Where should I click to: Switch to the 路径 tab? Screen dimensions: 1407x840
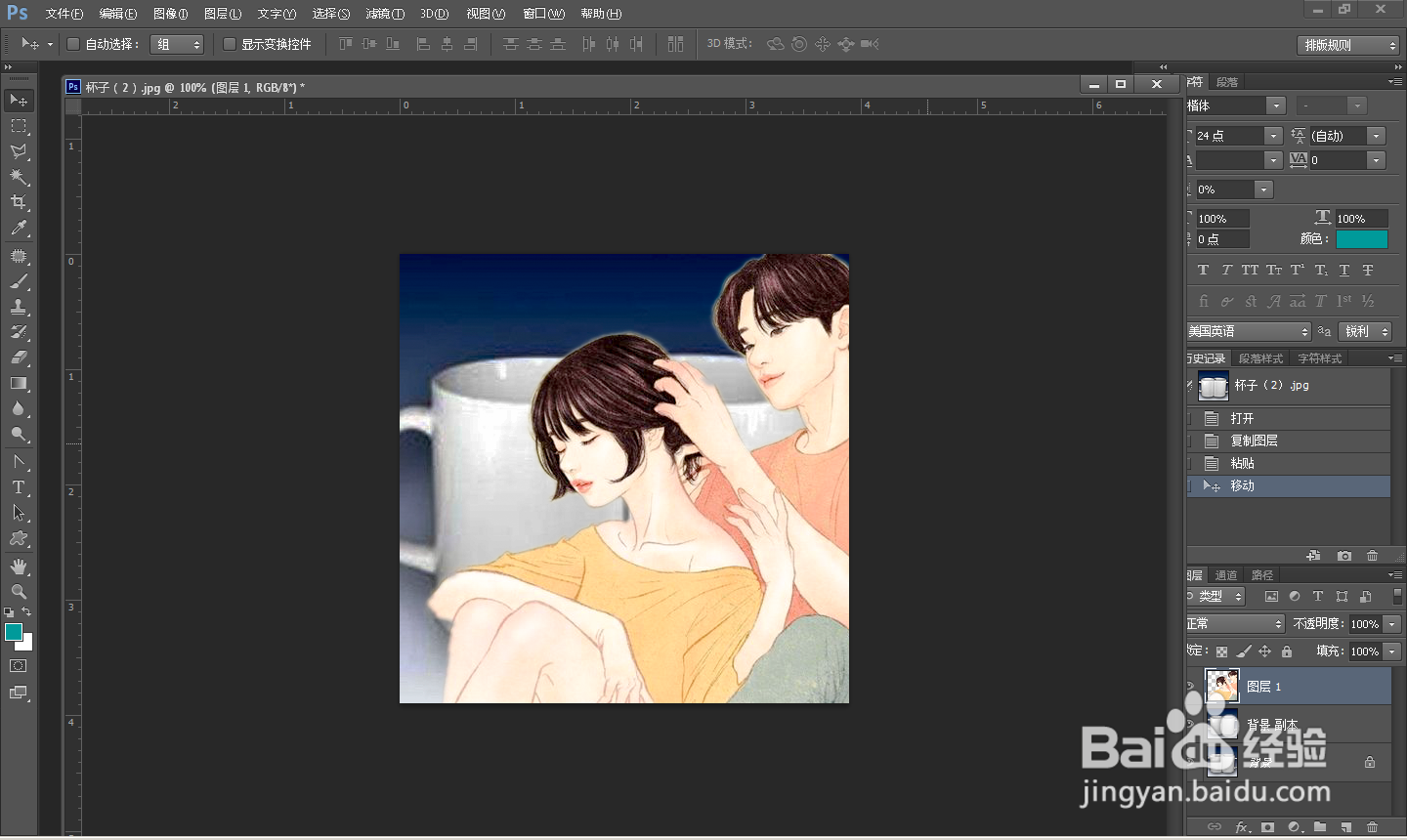1262,575
